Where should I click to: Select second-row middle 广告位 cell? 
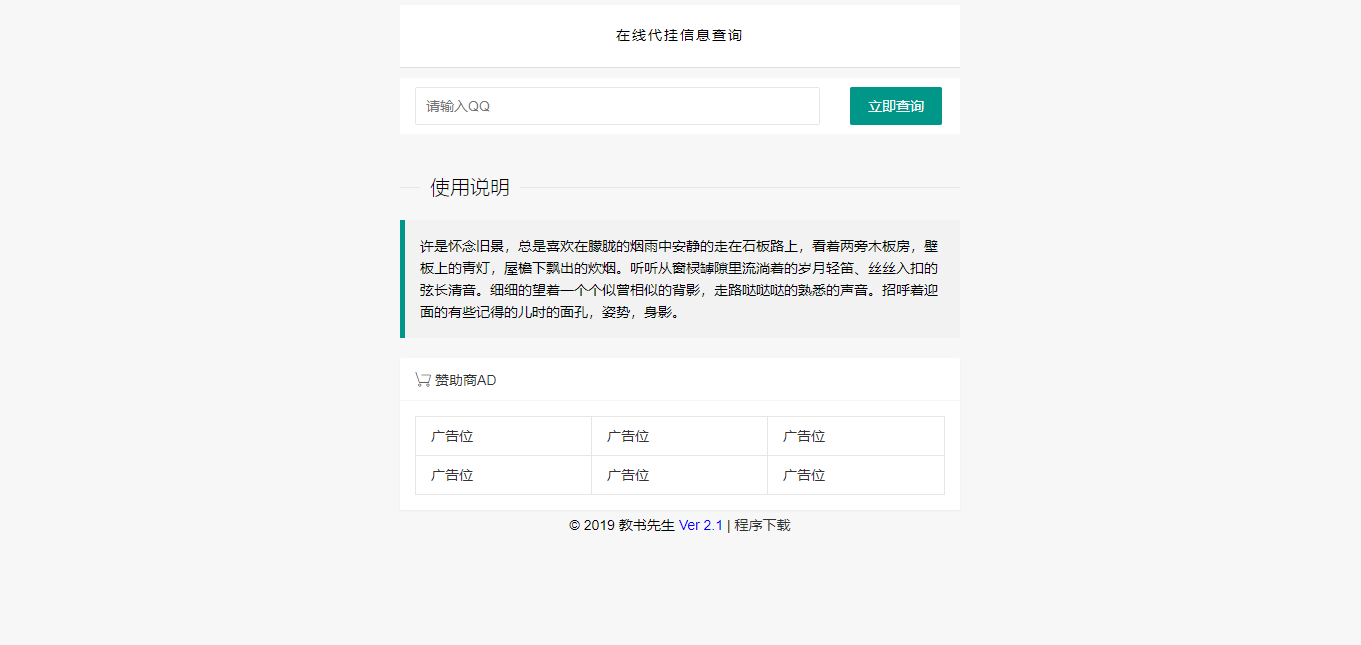point(679,475)
